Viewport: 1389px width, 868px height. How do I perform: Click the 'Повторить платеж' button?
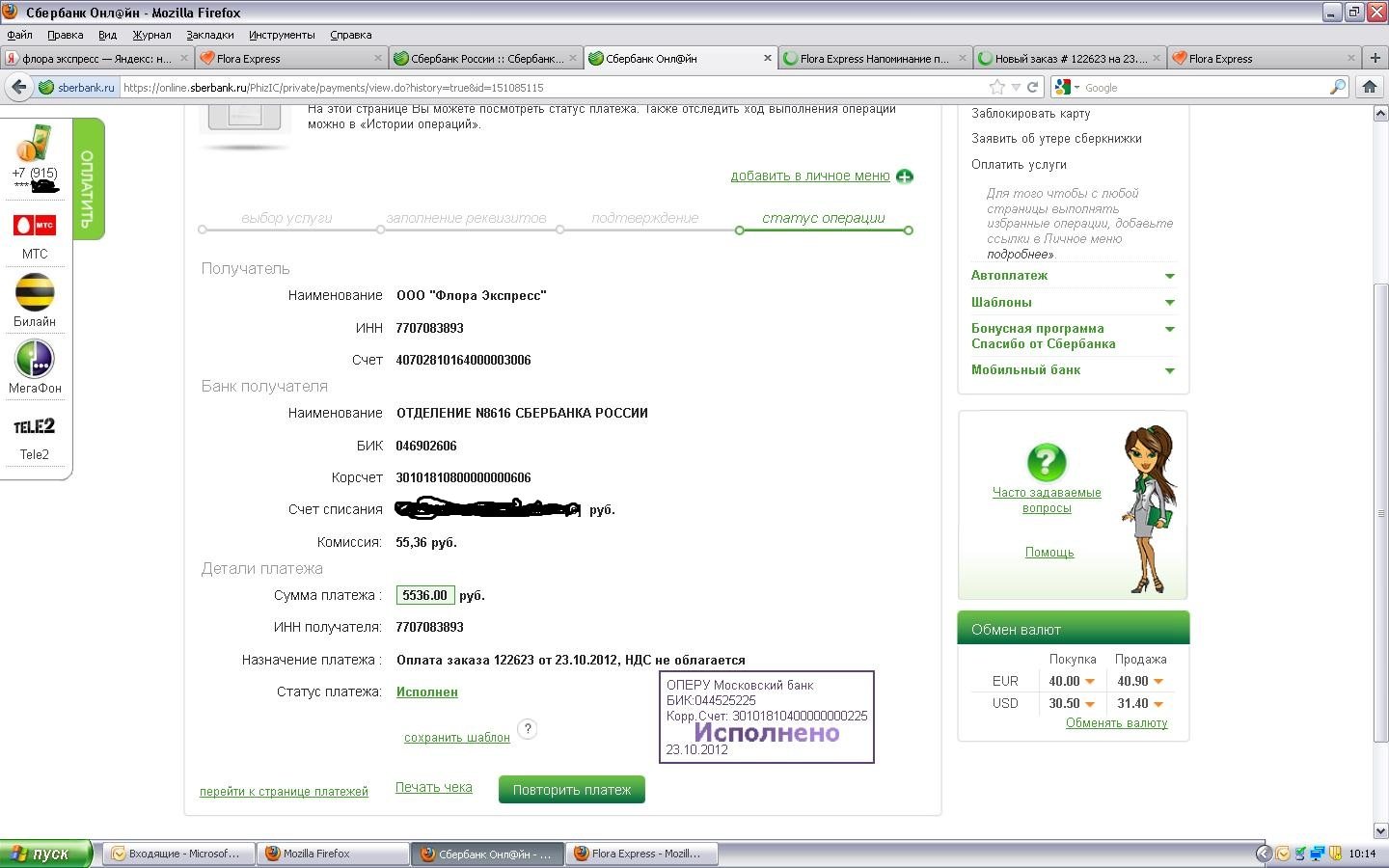(572, 790)
